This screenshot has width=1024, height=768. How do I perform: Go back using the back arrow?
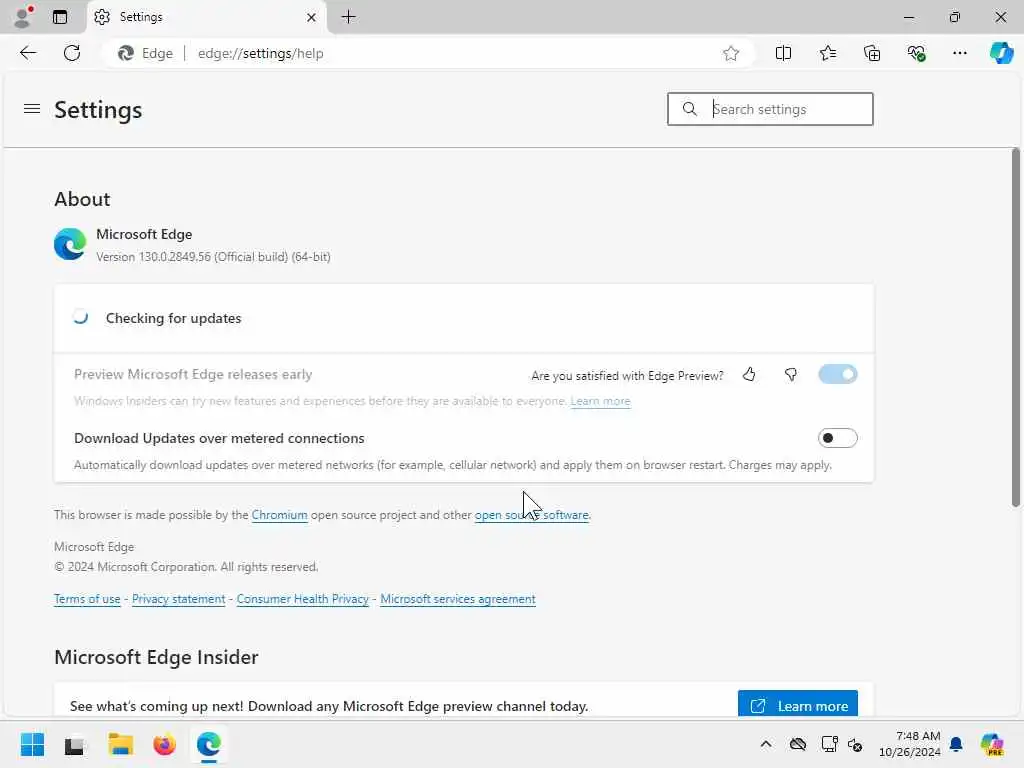(28, 53)
